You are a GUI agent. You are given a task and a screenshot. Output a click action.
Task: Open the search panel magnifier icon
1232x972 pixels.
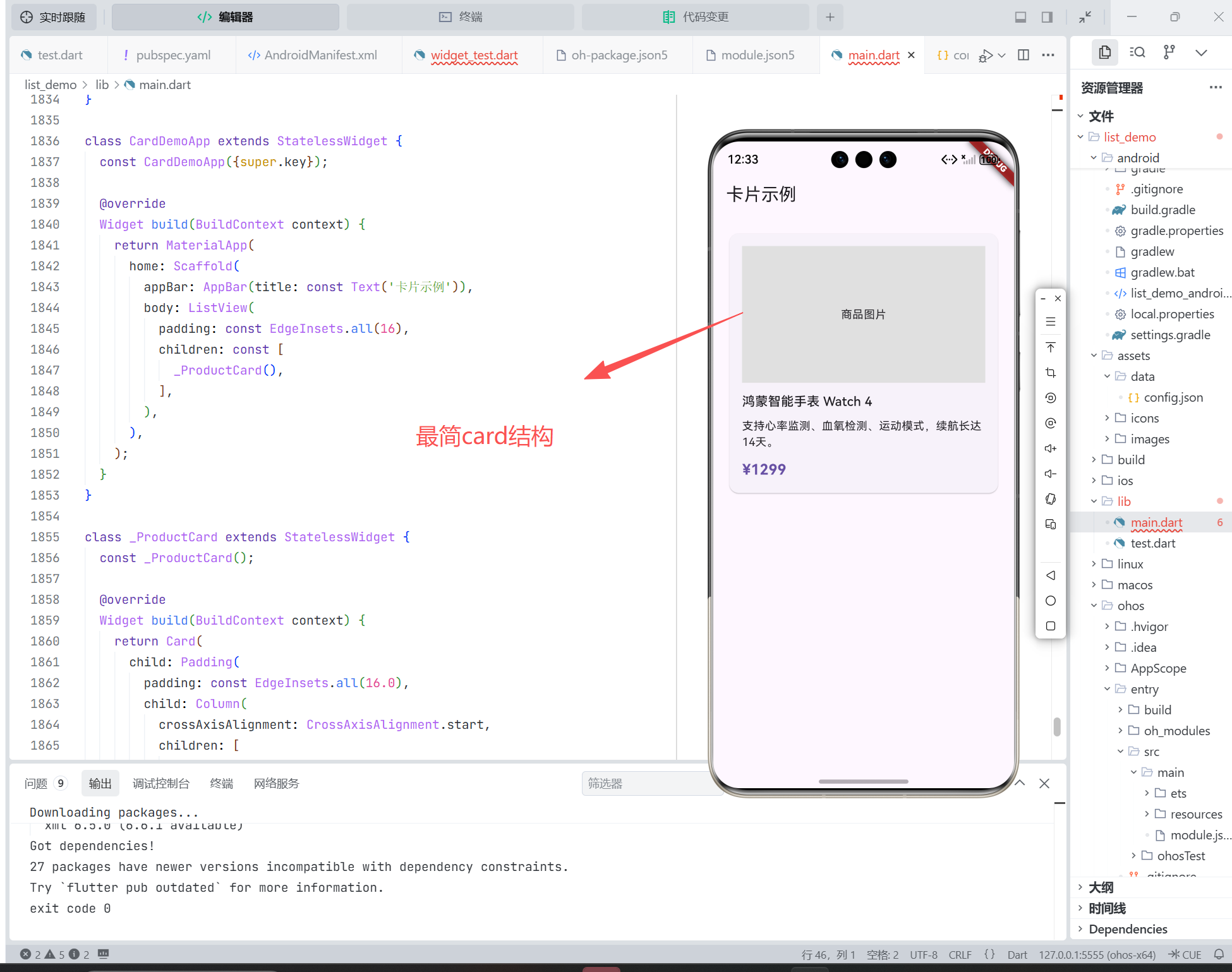1137,52
